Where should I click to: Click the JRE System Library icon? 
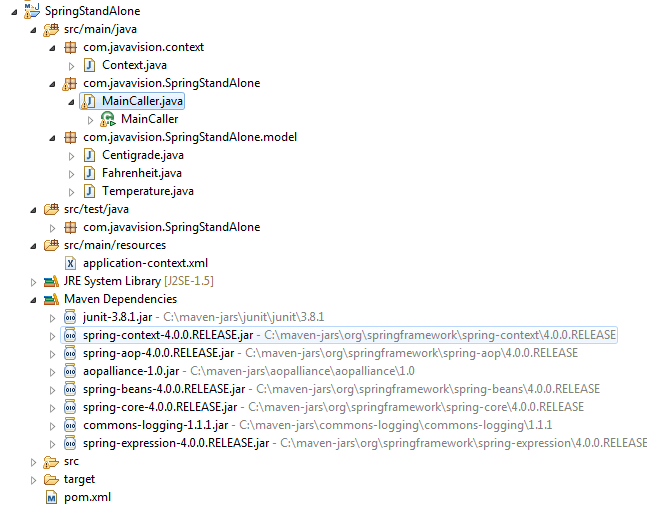[x=51, y=281]
